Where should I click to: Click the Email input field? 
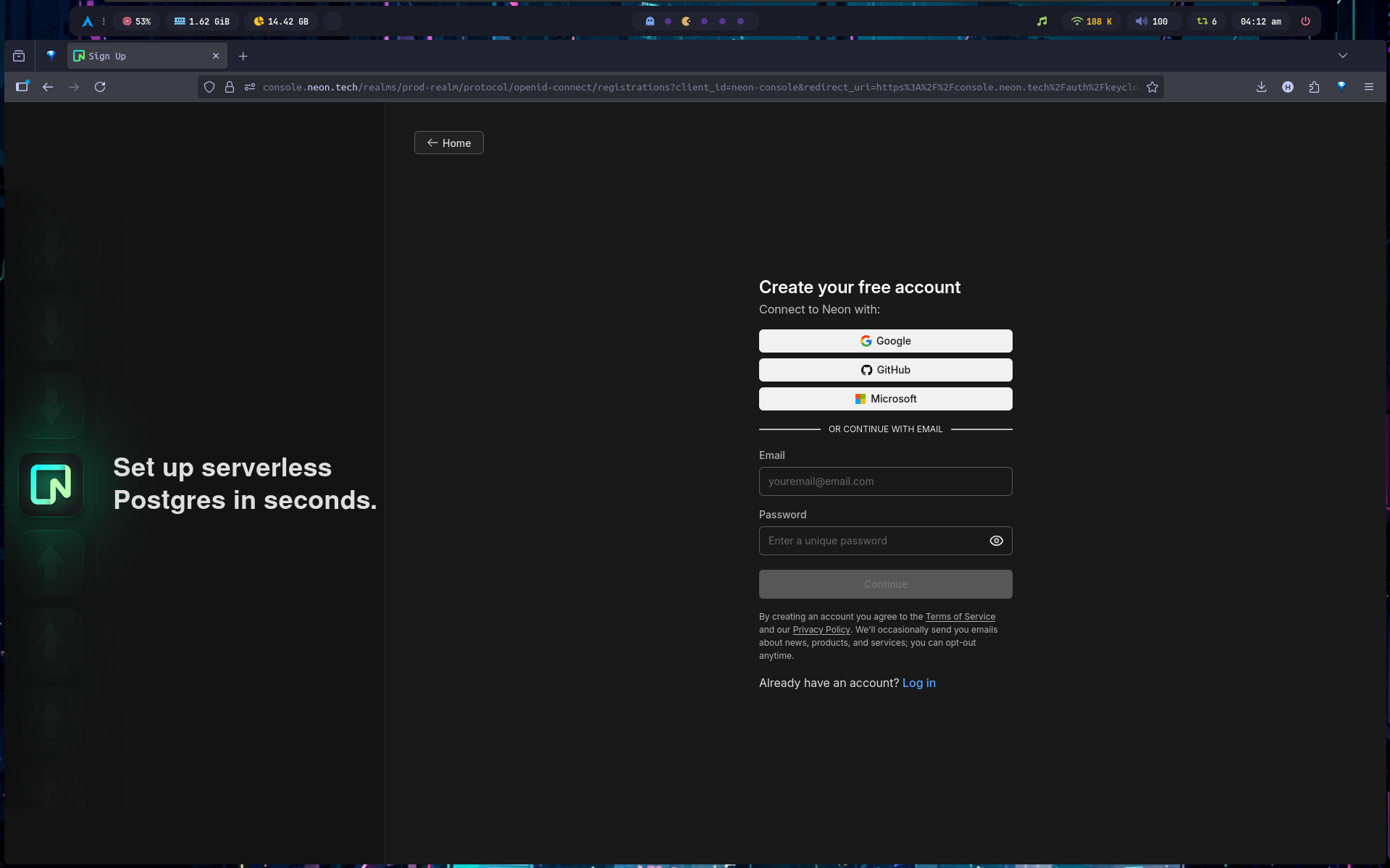pos(885,481)
